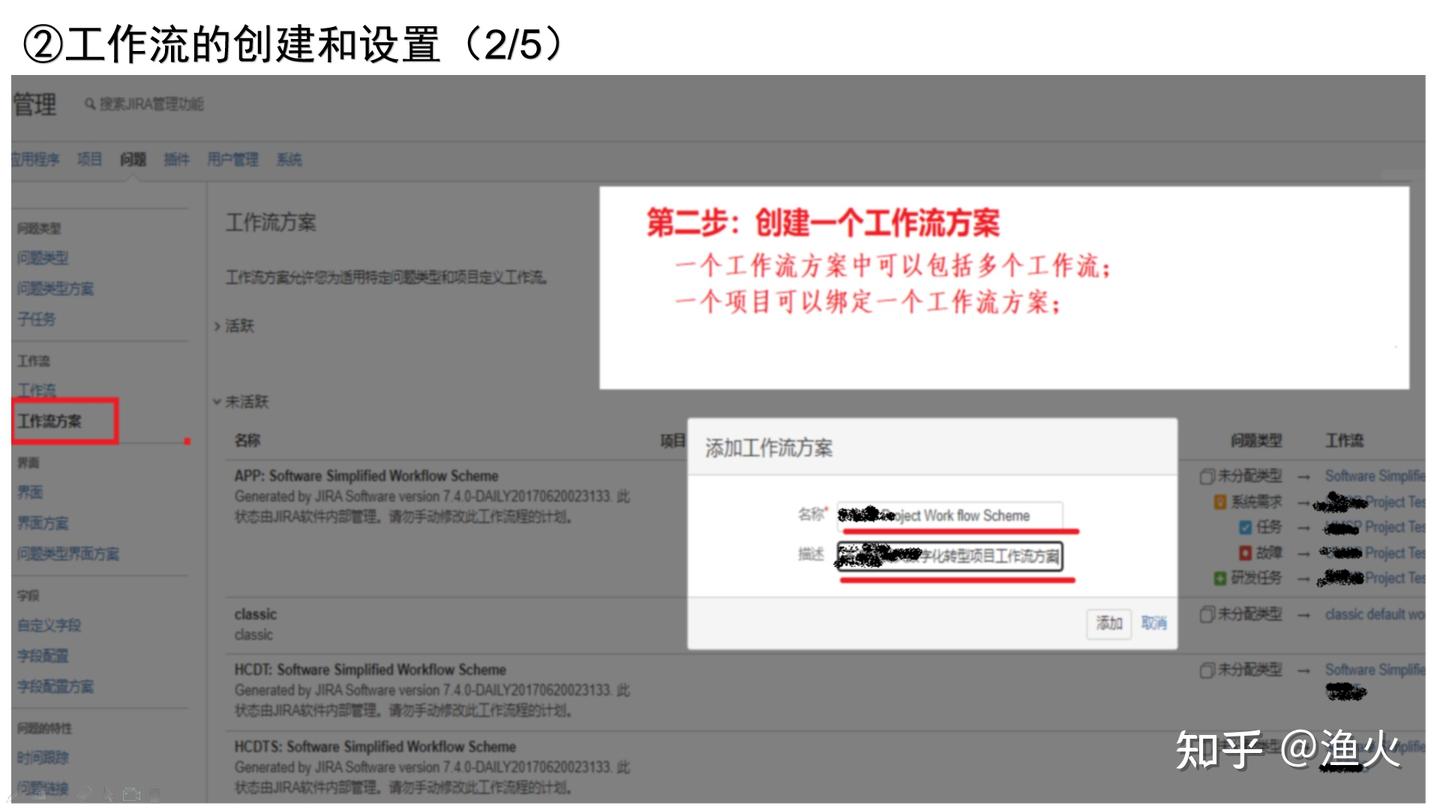The height and width of the screenshot is (810, 1440).
Task: Click into the 描述 text field
Action: tap(949, 556)
